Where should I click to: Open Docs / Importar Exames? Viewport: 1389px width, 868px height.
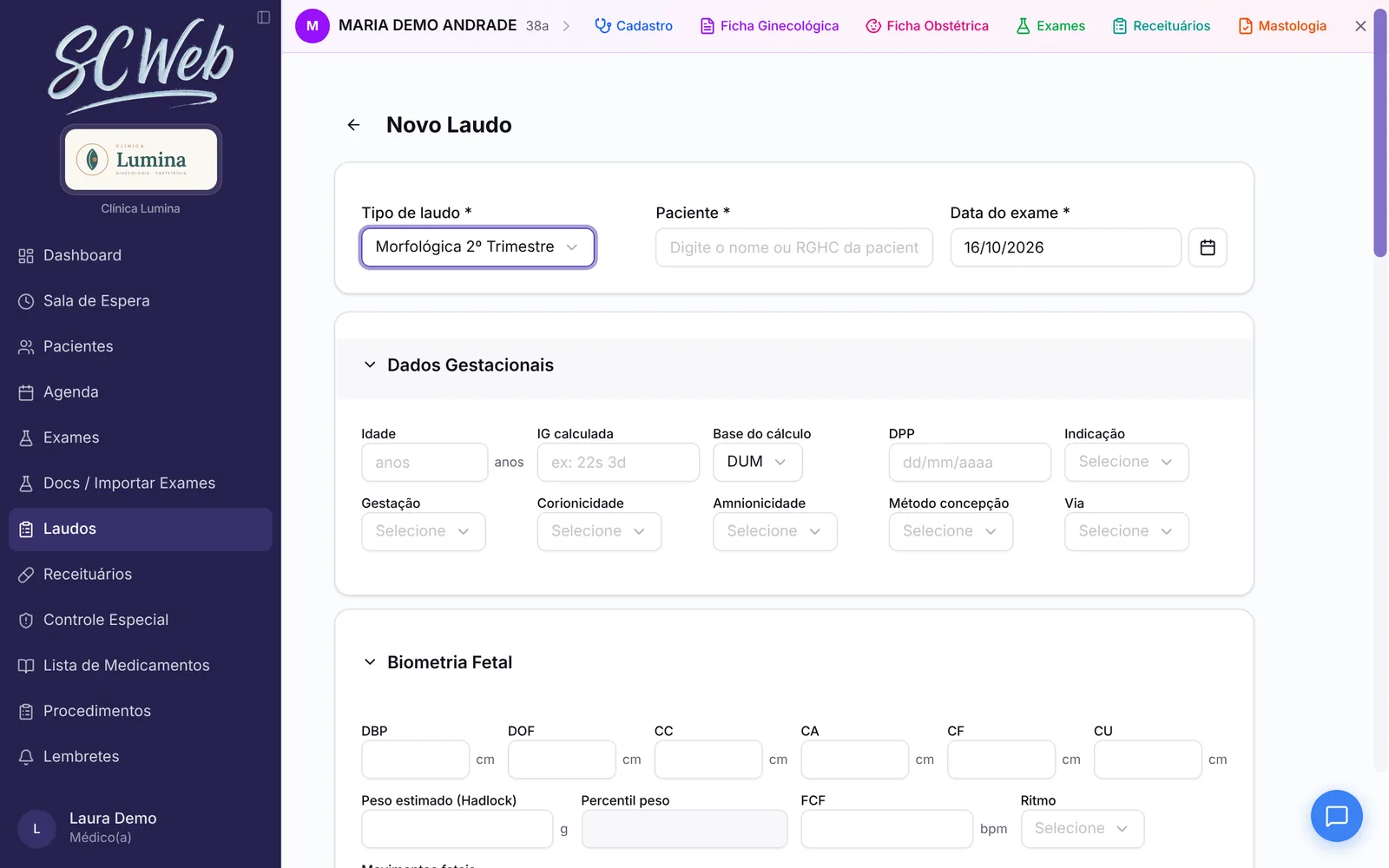click(141, 483)
